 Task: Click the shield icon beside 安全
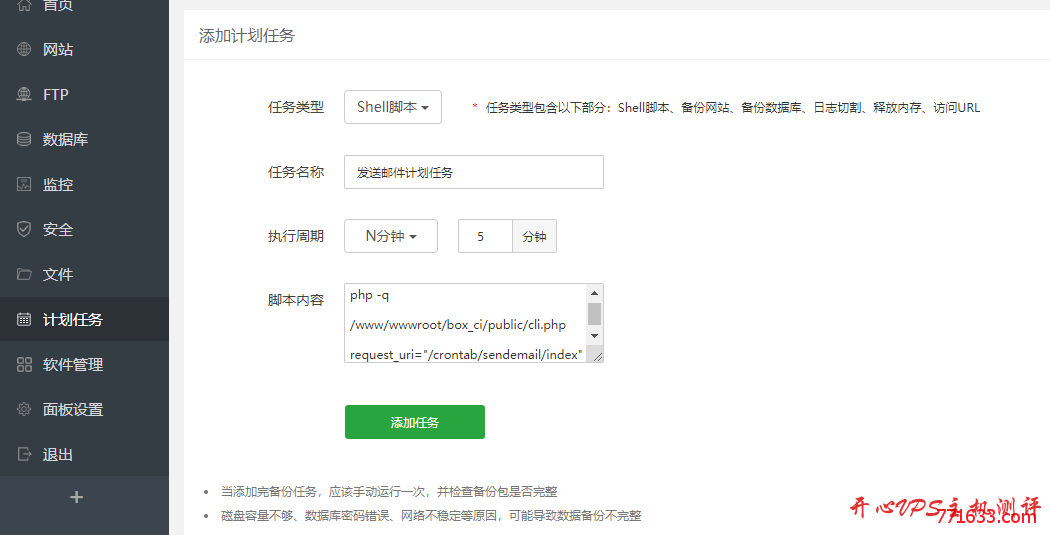[24, 229]
